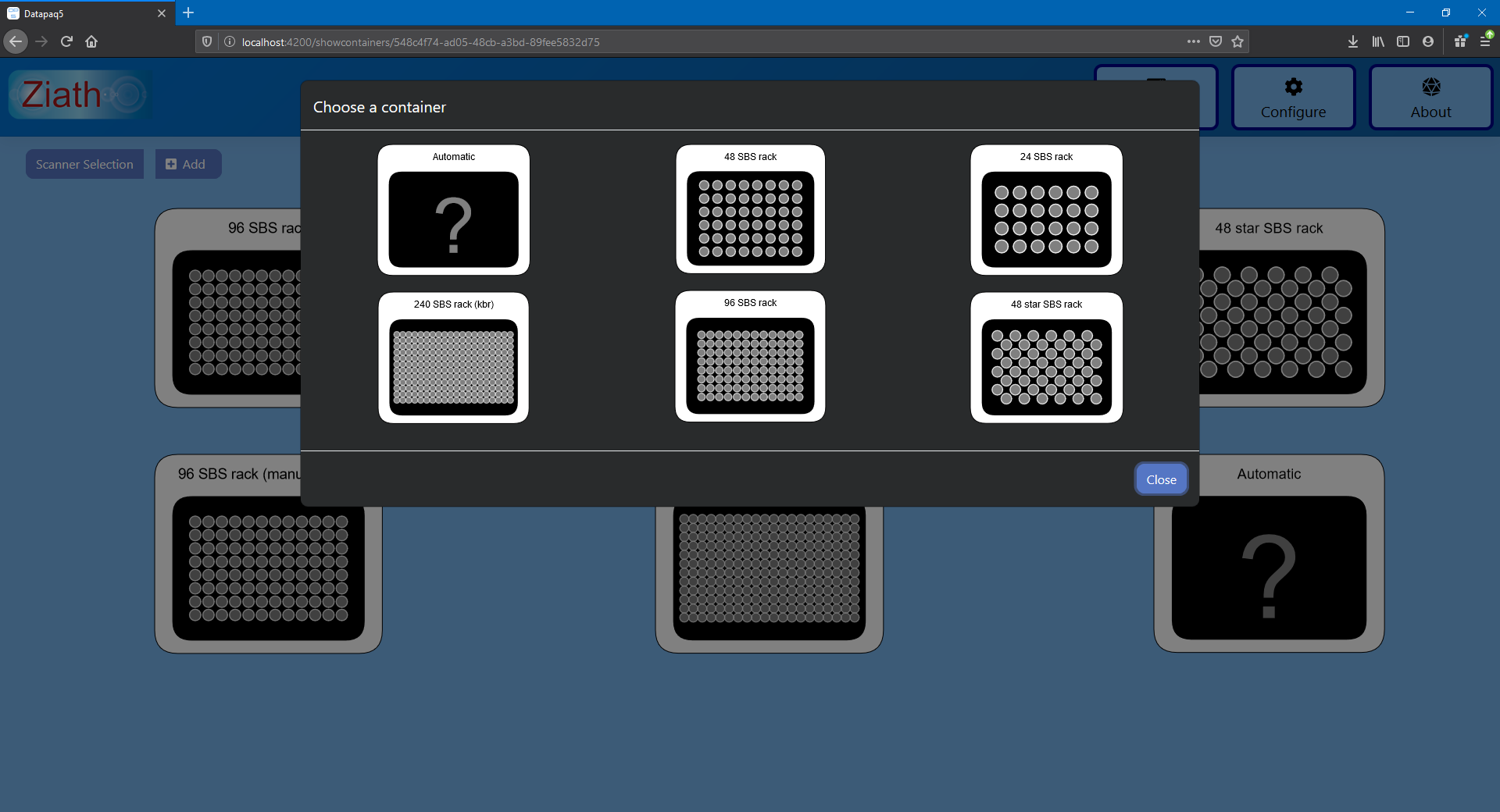This screenshot has width=1500, height=812.
Task: Open the browser downloads panel
Action: (1353, 41)
